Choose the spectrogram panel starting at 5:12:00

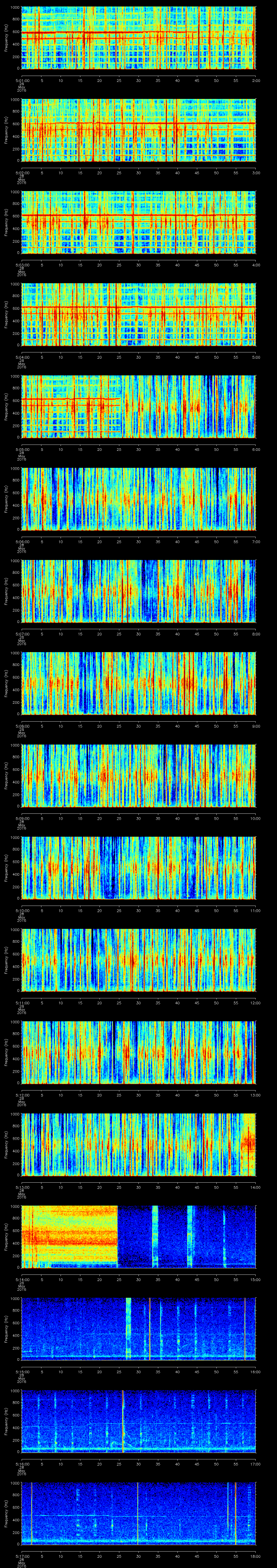click(139, 1052)
